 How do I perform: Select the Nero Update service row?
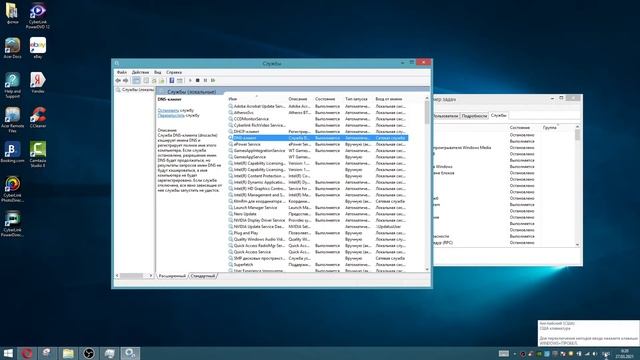(318, 214)
